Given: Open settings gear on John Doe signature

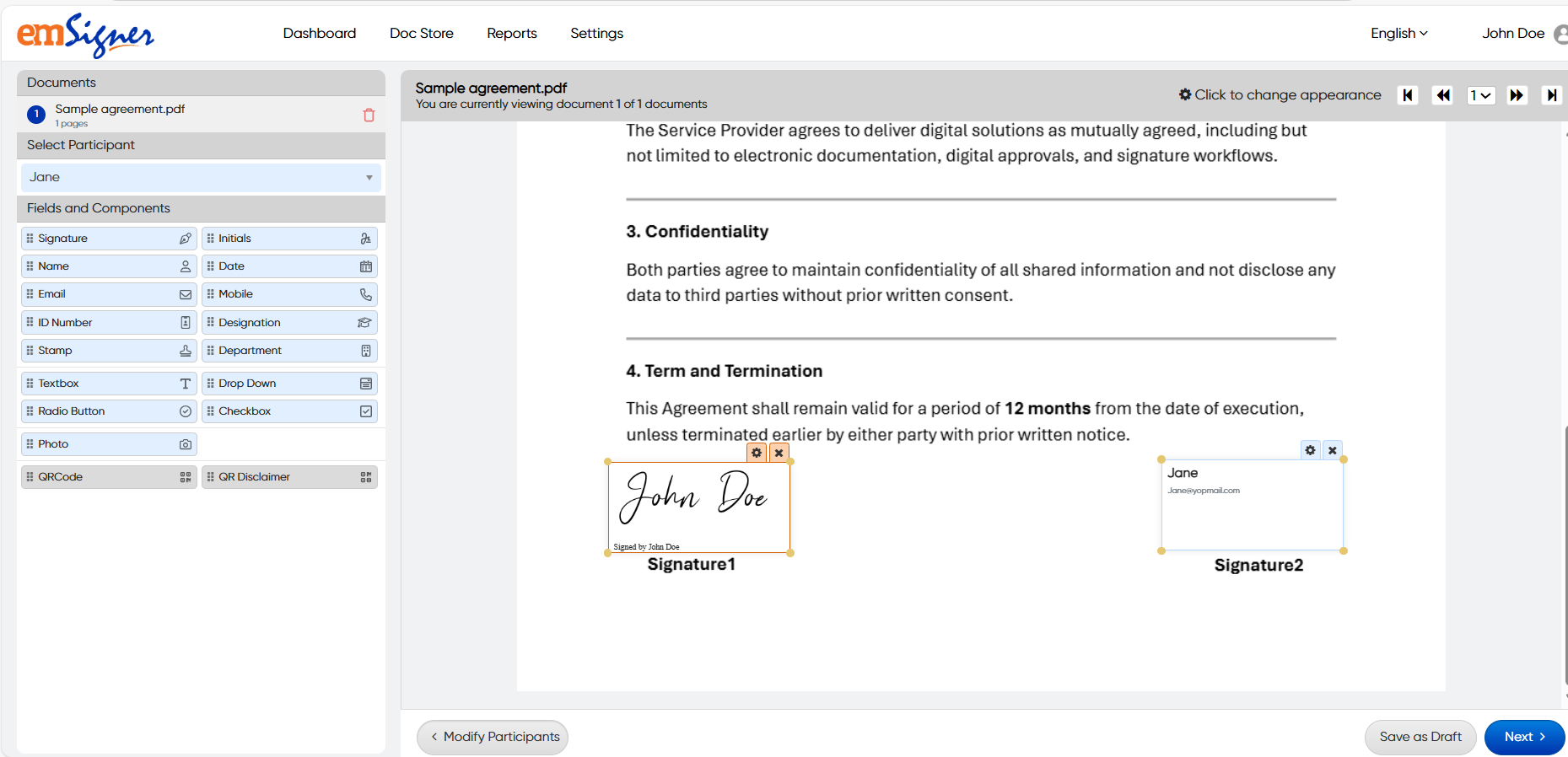Looking at the screenshot, I should pos(757,453).
